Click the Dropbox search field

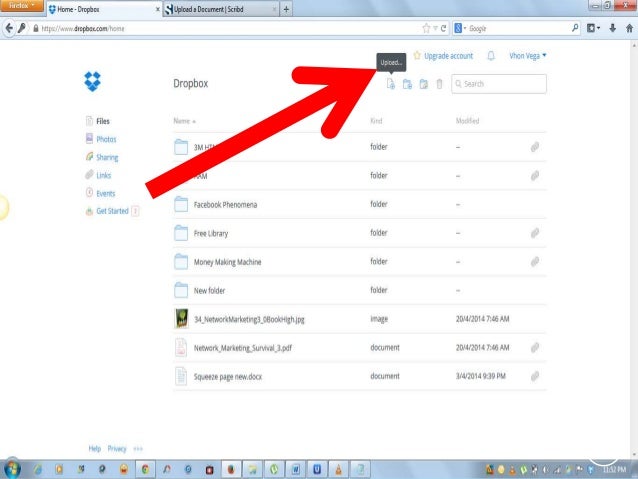pos(499,84)
